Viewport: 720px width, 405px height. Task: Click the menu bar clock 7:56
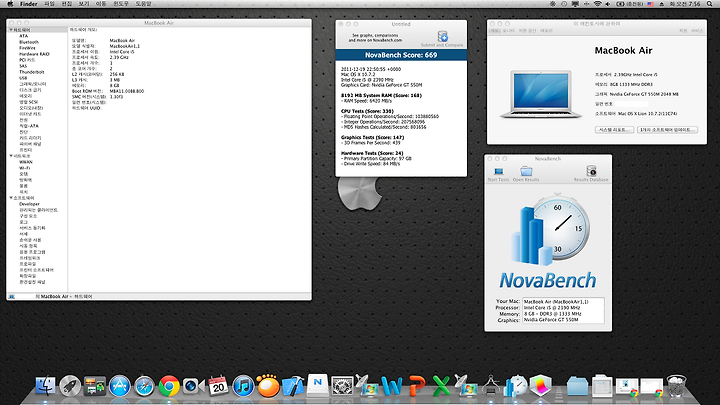point(685,4)
